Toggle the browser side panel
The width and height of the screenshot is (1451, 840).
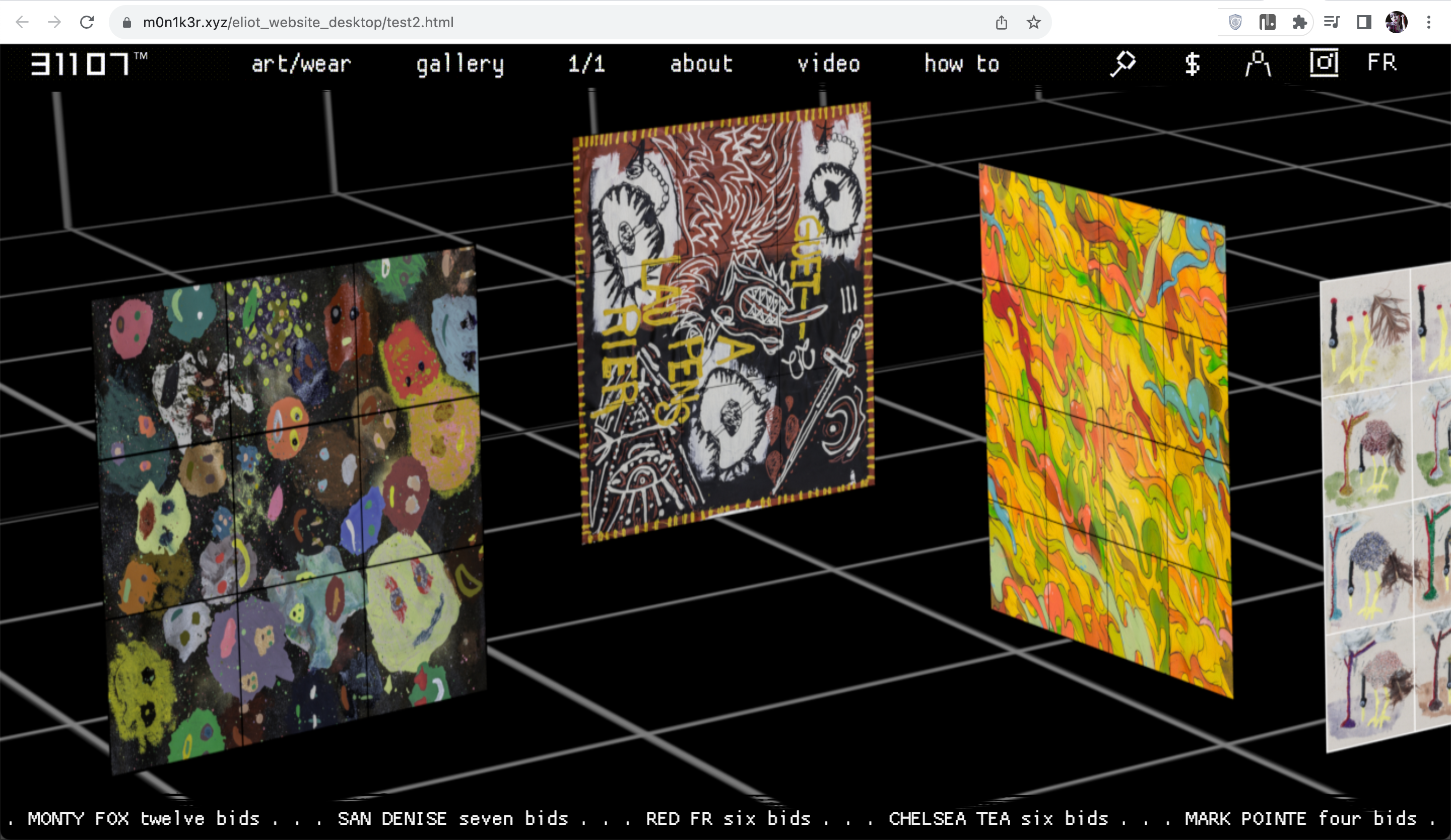click(x=1364, y=23)
